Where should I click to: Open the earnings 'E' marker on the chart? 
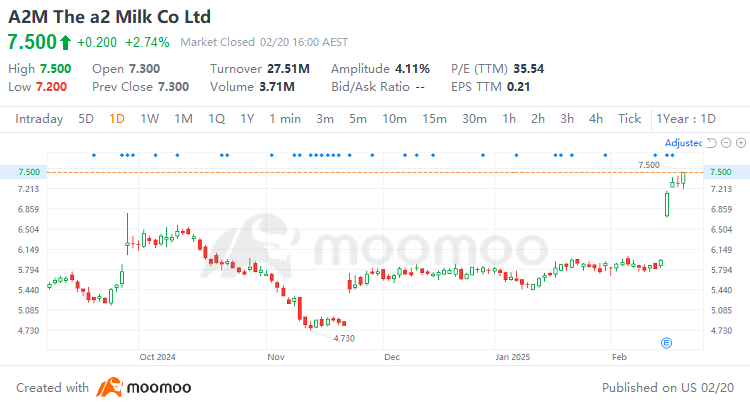666,342
